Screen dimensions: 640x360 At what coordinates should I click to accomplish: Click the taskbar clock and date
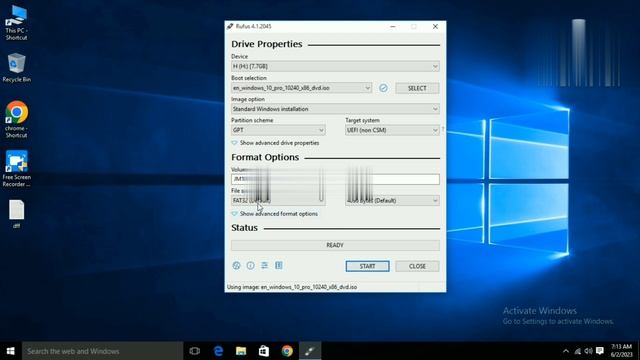tap(621, 351)
